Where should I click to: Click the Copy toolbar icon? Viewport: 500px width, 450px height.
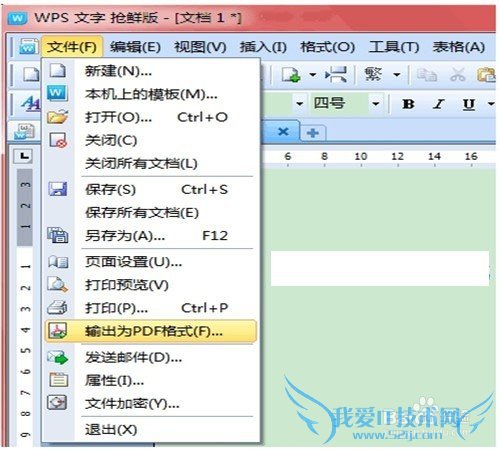(427, 75)
